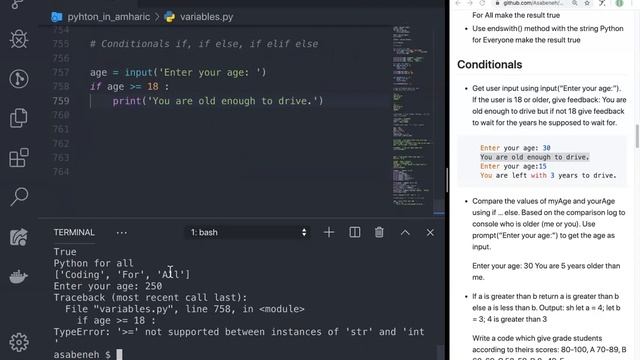Click 'You are left with 3 years' line
This screenshot has width=640, height=360.
548,176
